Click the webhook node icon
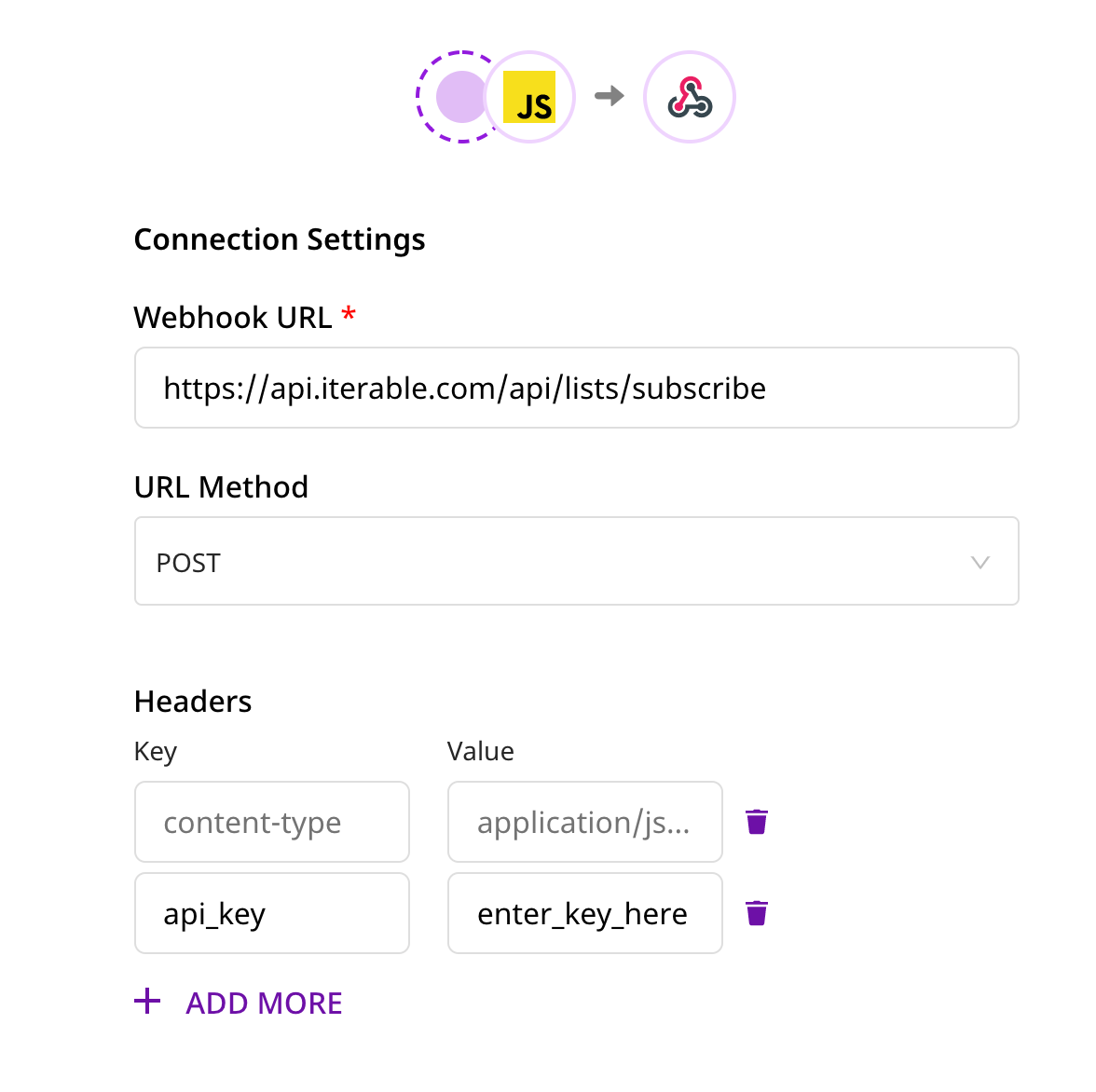Screen dimensions: 1096x1092 689,96
